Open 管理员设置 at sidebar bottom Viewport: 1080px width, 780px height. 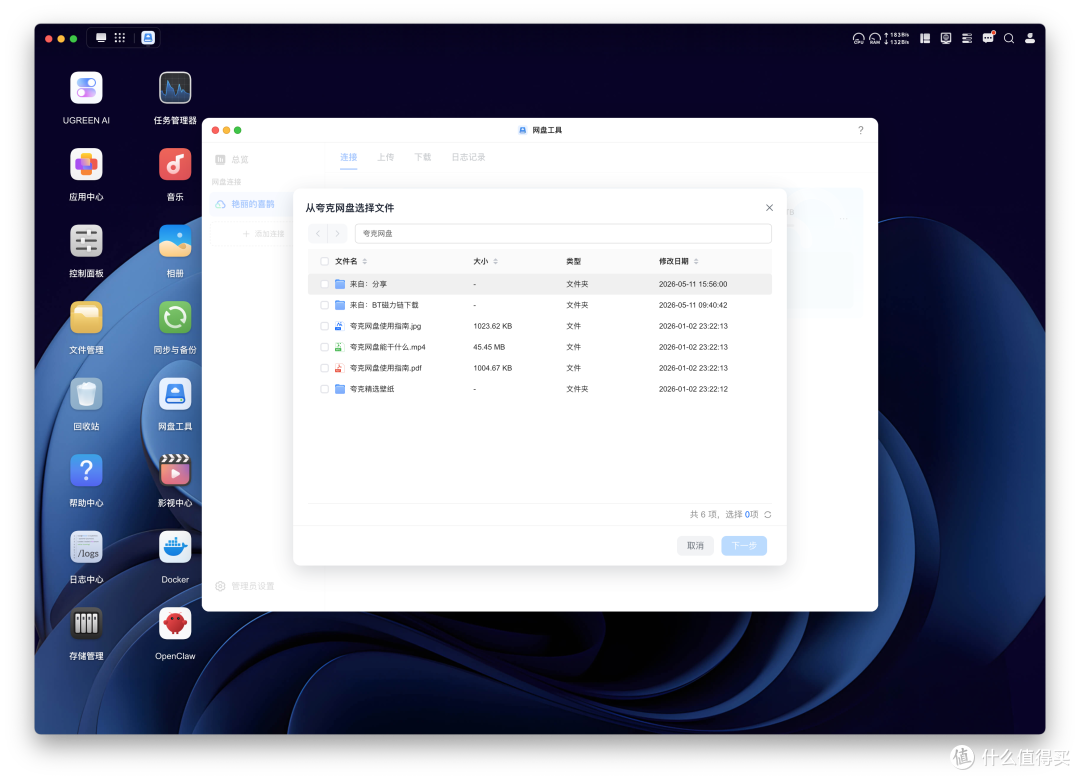[245, 586]
